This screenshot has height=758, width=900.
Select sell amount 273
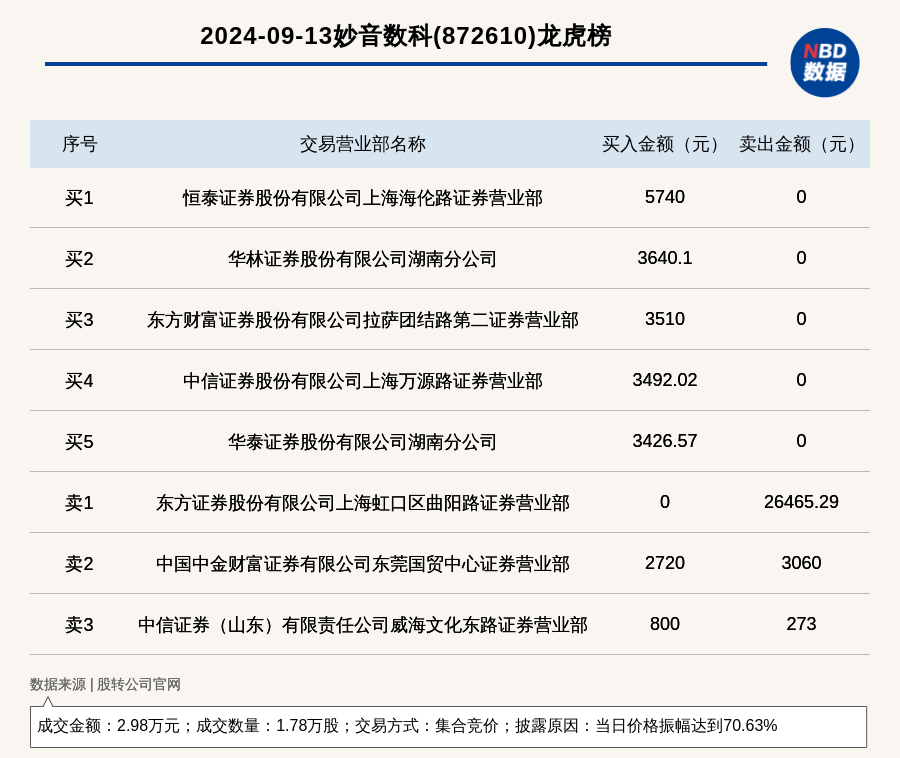coord(801,623)
